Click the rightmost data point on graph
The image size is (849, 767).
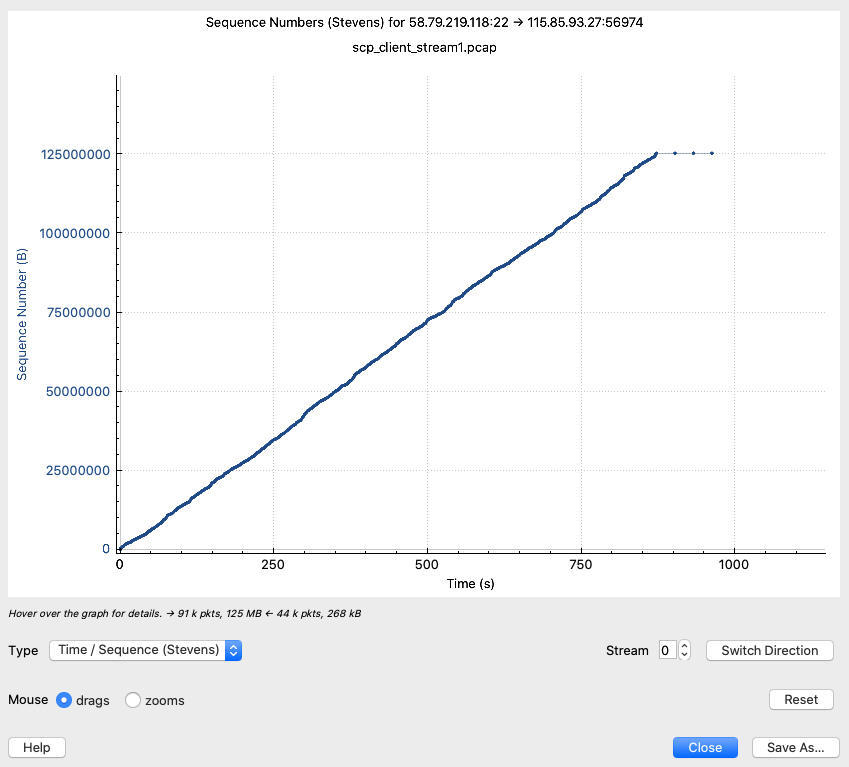712,153
